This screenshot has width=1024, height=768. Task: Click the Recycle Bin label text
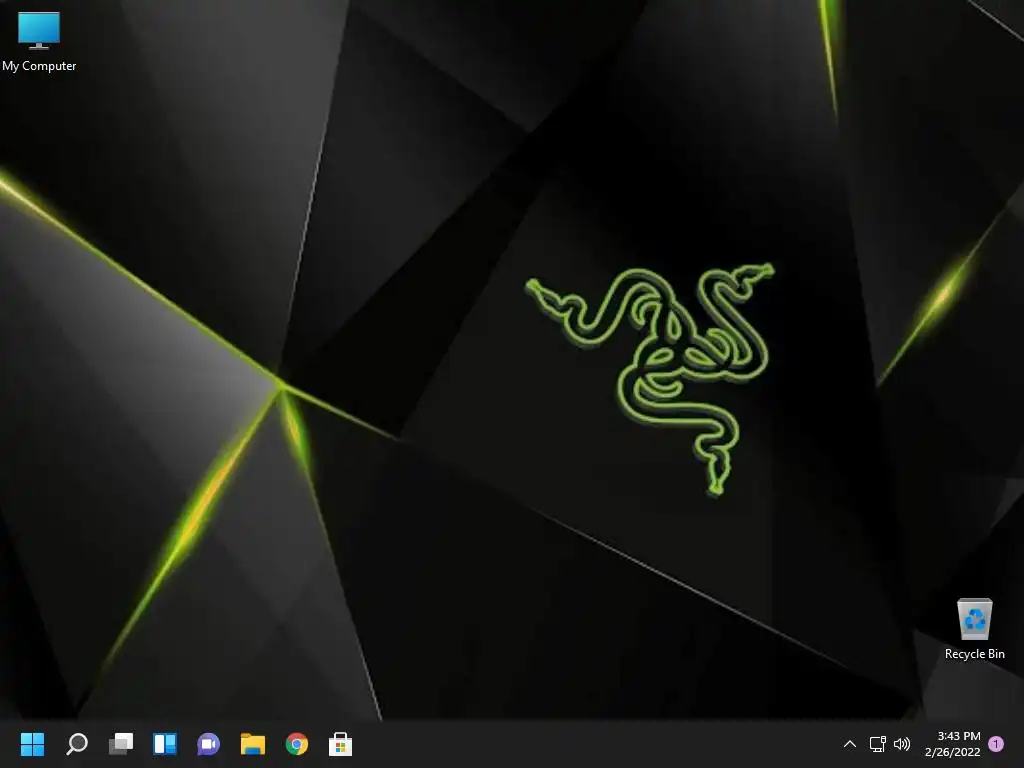click(974, 654)
